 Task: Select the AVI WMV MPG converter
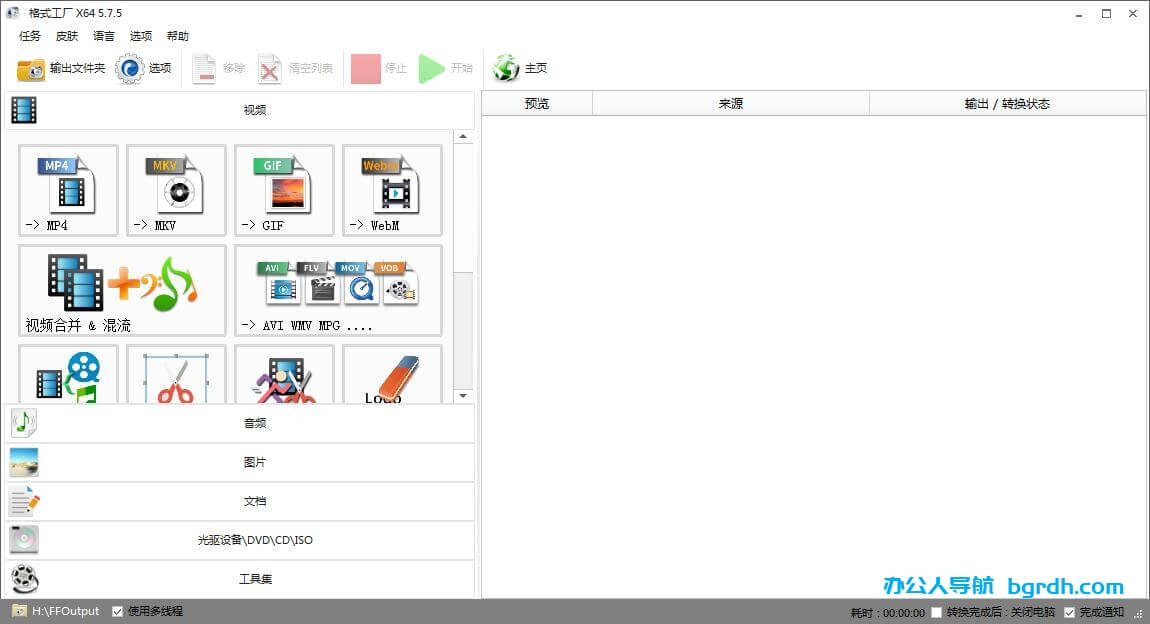tap(338, 289)
